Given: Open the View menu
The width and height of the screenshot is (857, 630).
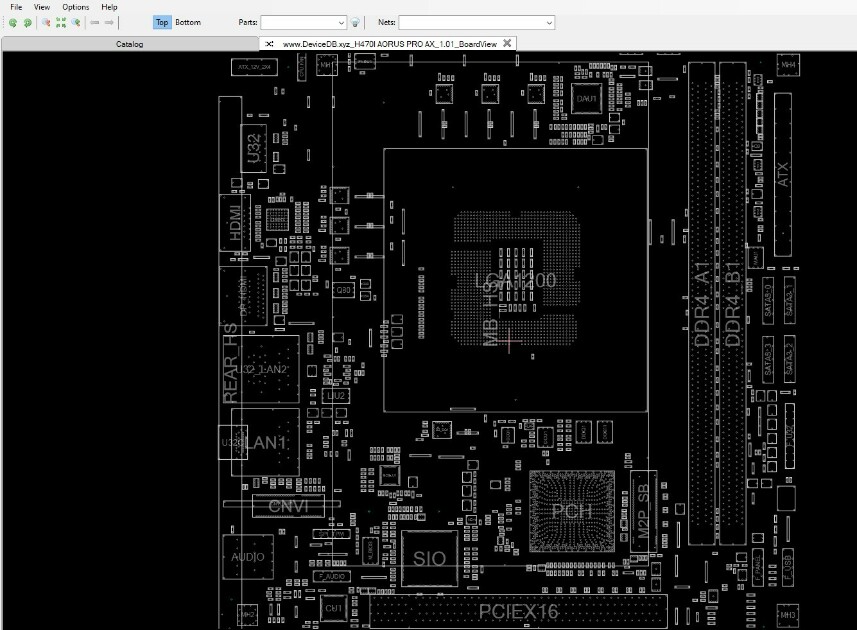Looking at the screenshot, I should click(42, 7).
